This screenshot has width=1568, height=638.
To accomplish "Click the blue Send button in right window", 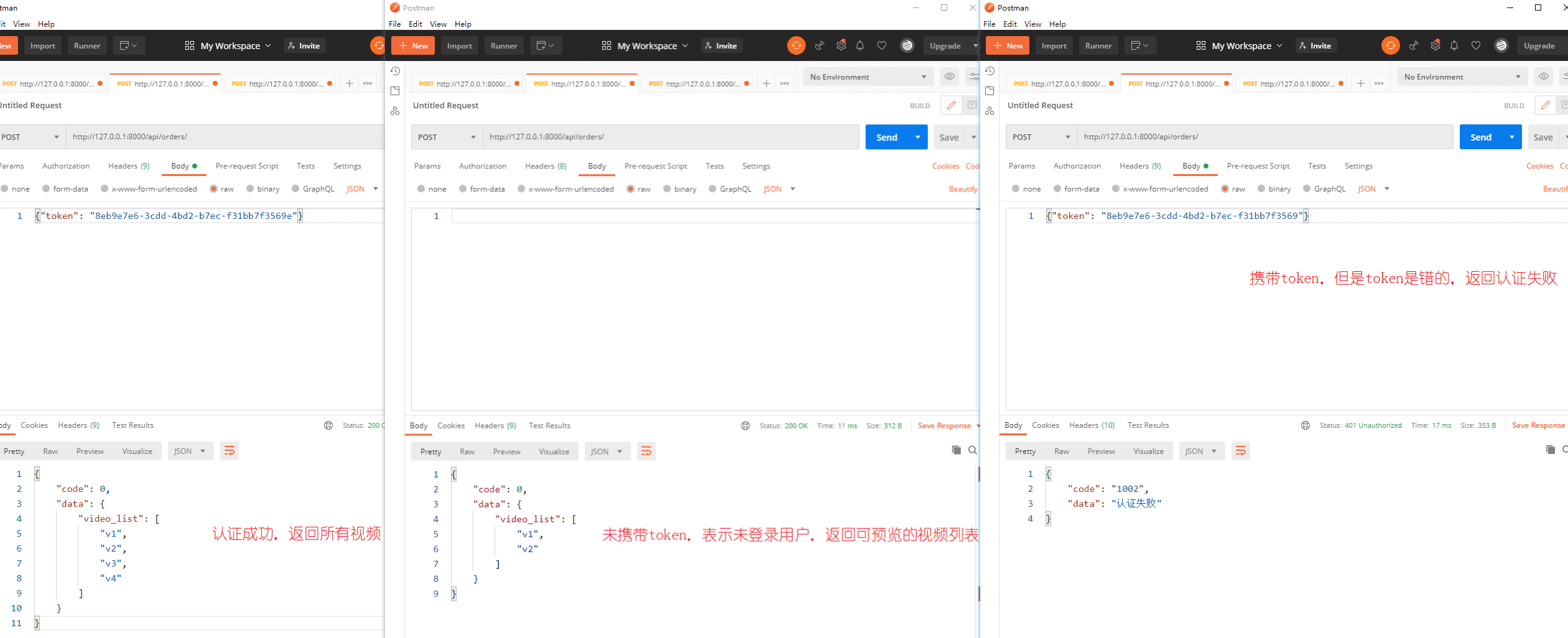I will click(1481, 137).
